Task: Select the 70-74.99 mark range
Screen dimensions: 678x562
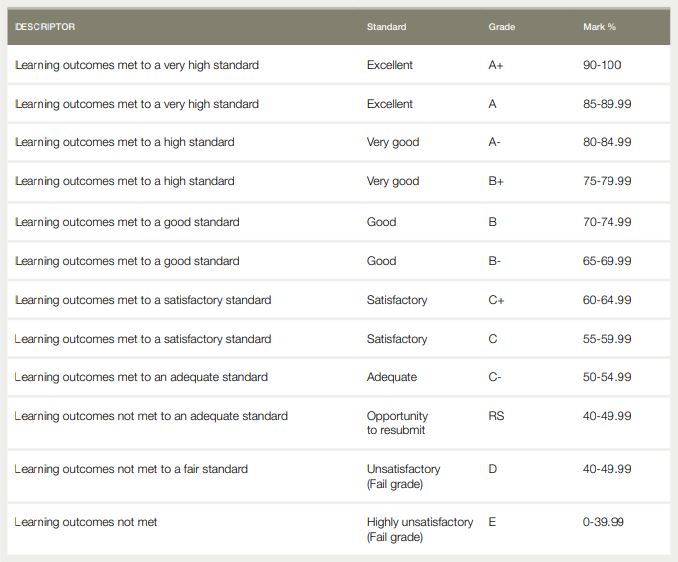Action: [x=607, y=222]
